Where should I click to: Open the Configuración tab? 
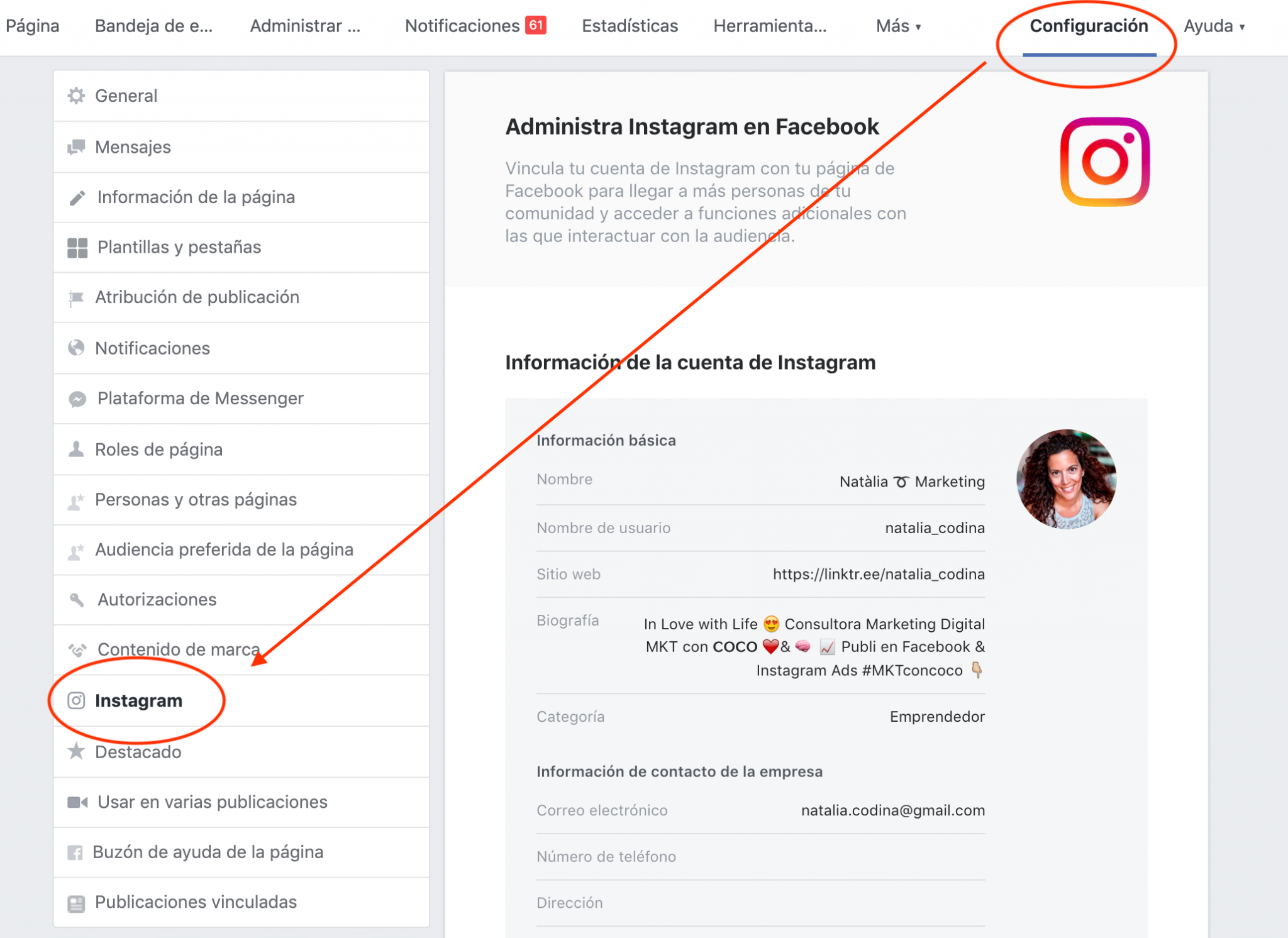[x=1089, y=26]
